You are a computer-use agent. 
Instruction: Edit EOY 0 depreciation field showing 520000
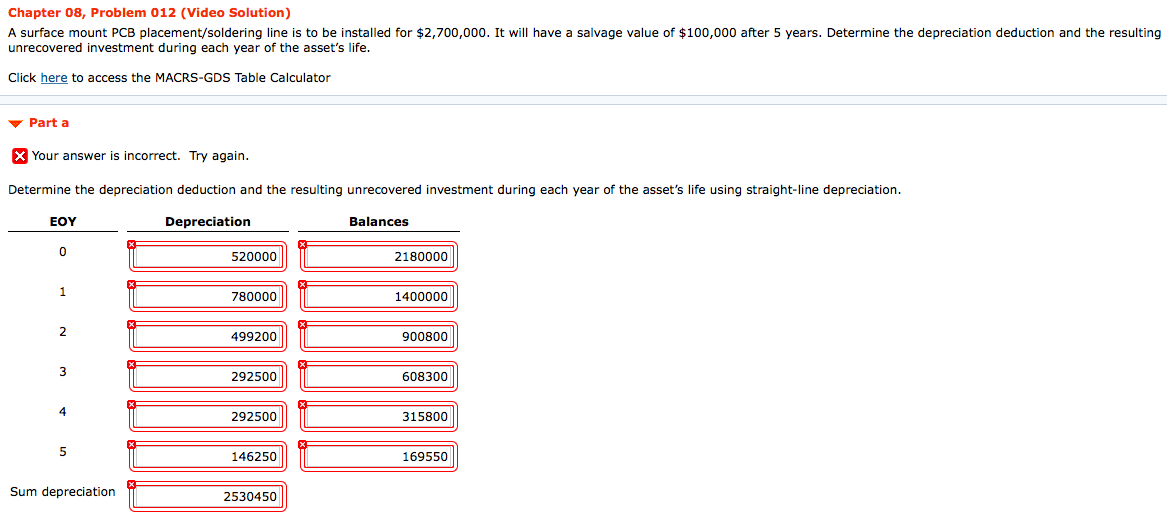208,257
